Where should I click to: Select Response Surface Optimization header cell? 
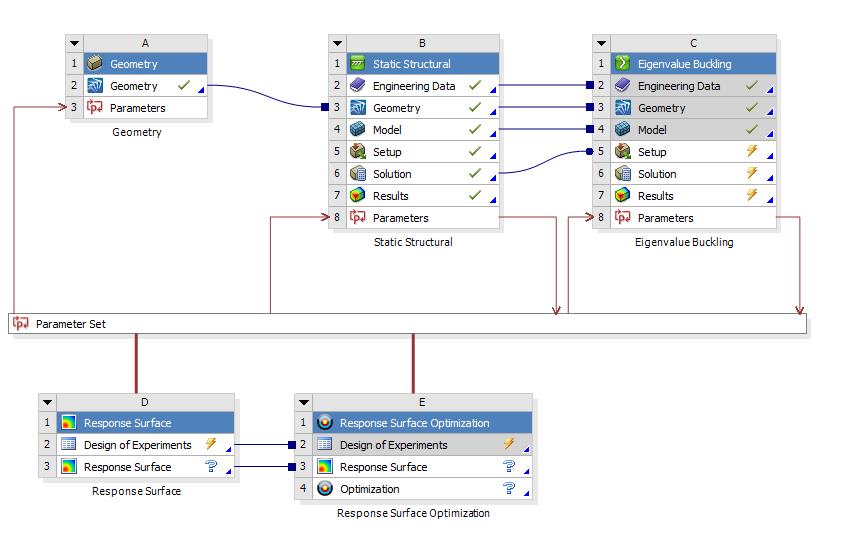coord(422,423)
